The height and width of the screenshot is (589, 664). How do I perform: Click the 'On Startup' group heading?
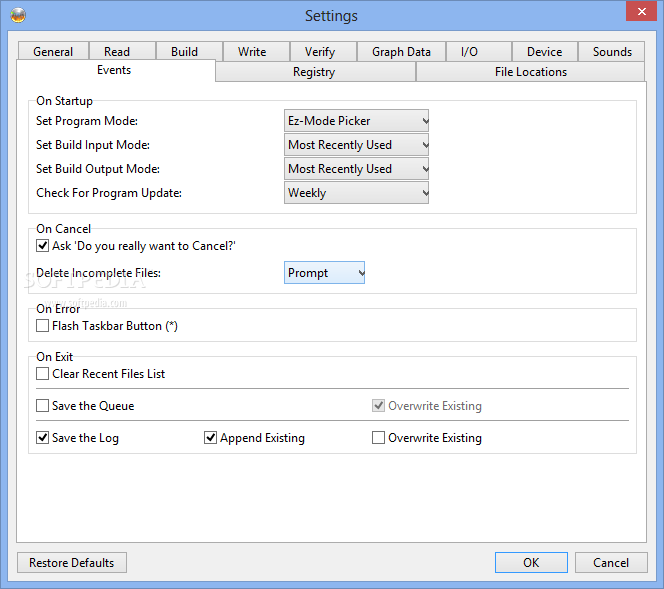coord(64,101)
